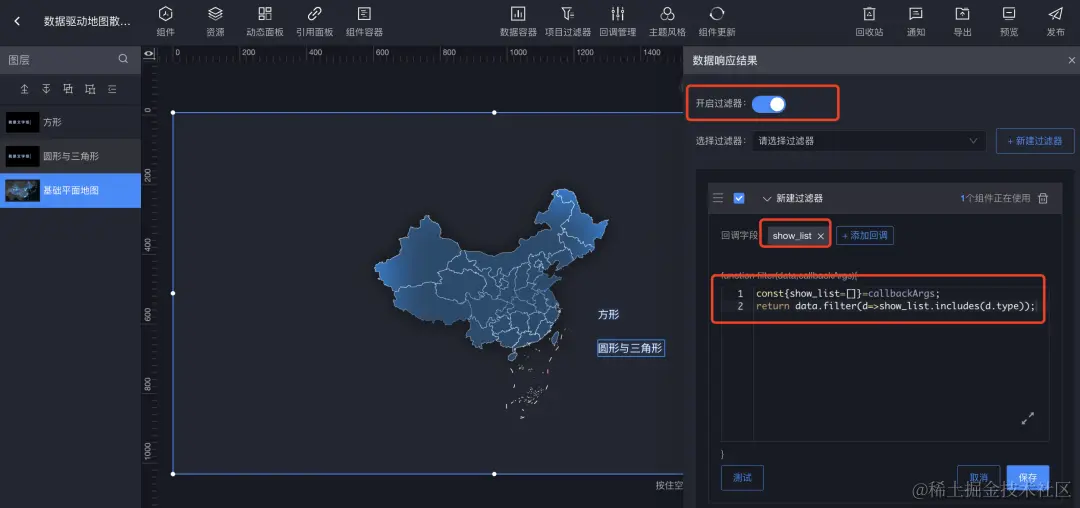1080x508 pixels.
Task: Click the 保存 save button
Action: tap(1028, 477)
